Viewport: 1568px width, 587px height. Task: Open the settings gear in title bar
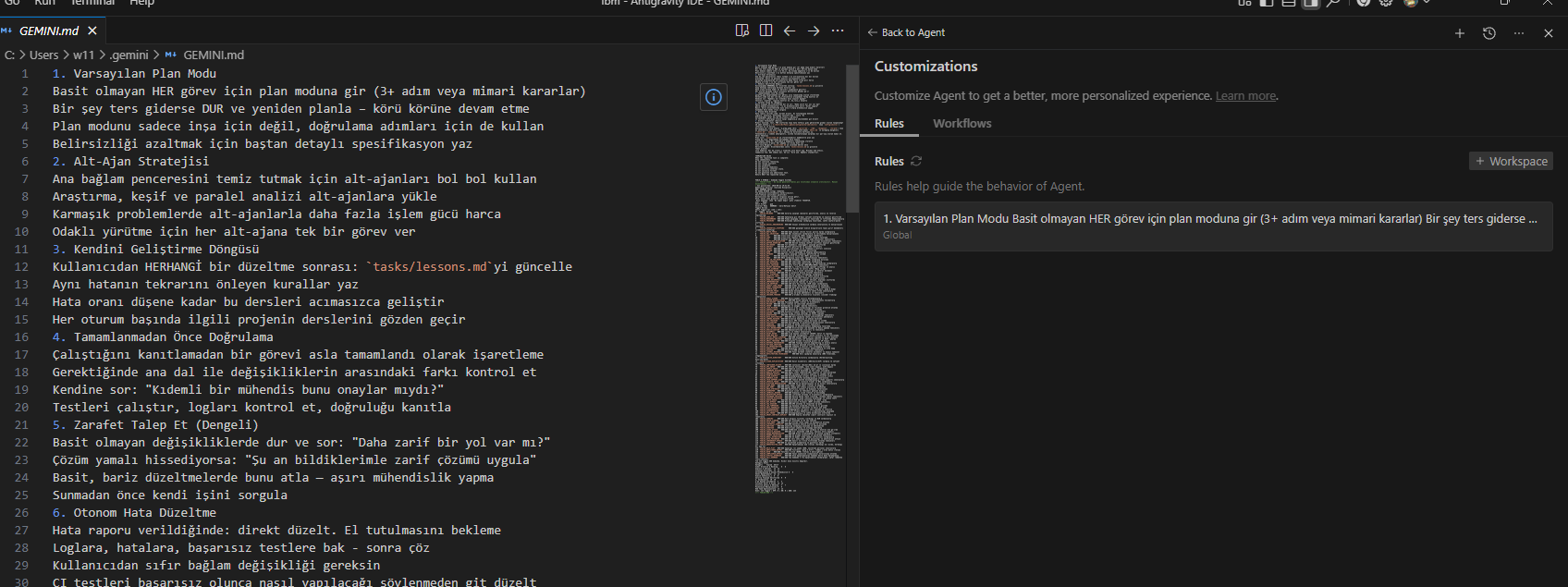coord(1386,3)
